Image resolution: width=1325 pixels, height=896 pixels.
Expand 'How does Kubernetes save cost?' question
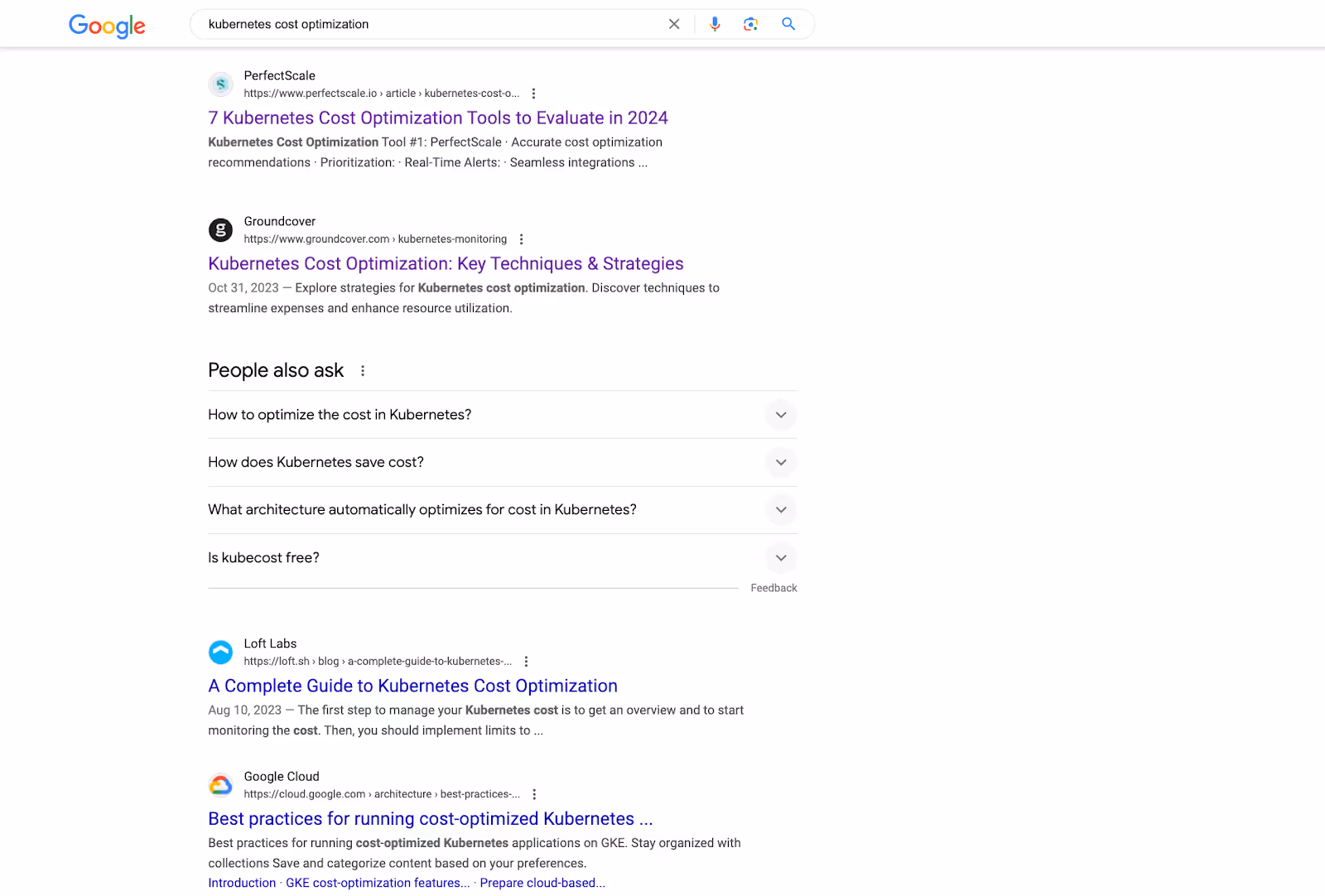click(503, 462)
